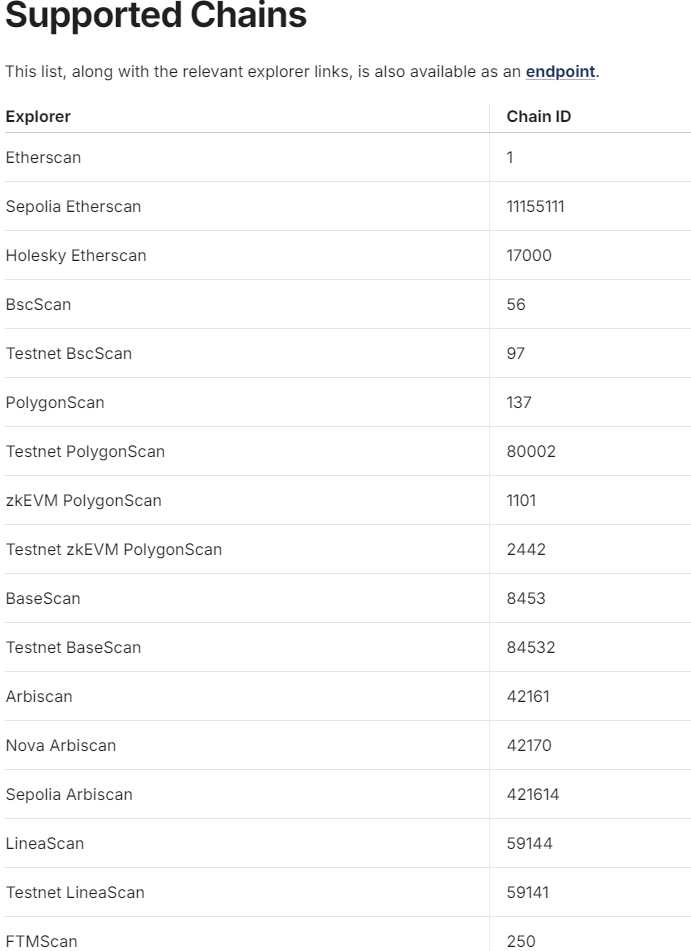Click Testnet BscScan row text
Screen dimensions: 691x951
[x=69, y=354]
